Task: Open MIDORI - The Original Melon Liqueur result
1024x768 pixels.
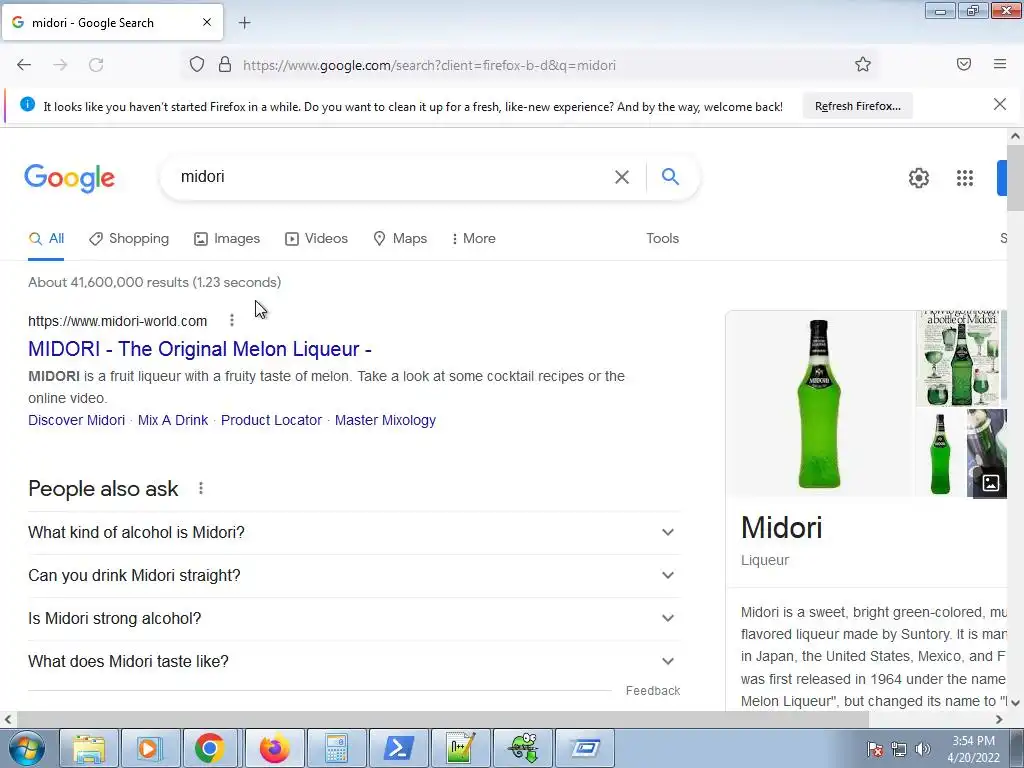Action: tap(200, 349)
